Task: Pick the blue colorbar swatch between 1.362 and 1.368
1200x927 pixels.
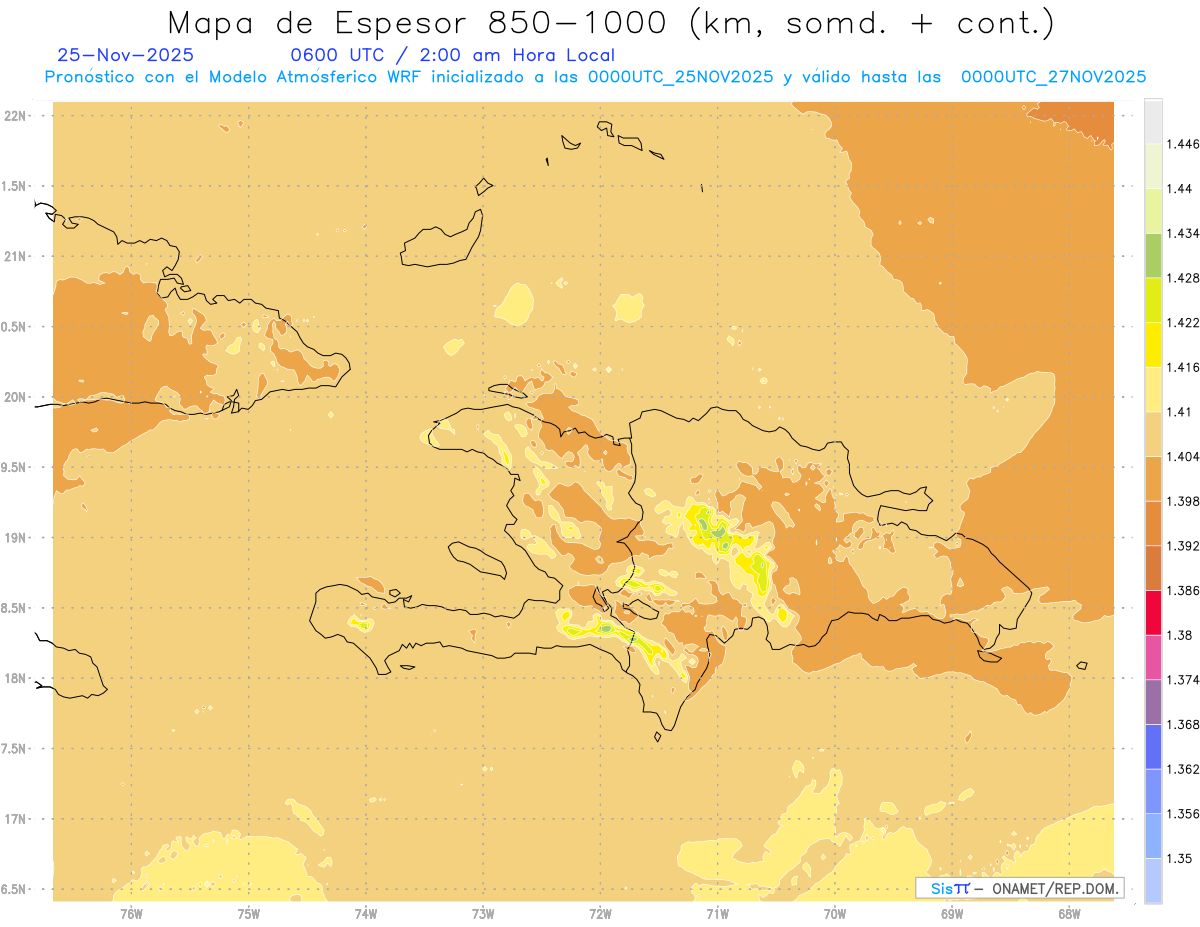Action: point(1153,747)
